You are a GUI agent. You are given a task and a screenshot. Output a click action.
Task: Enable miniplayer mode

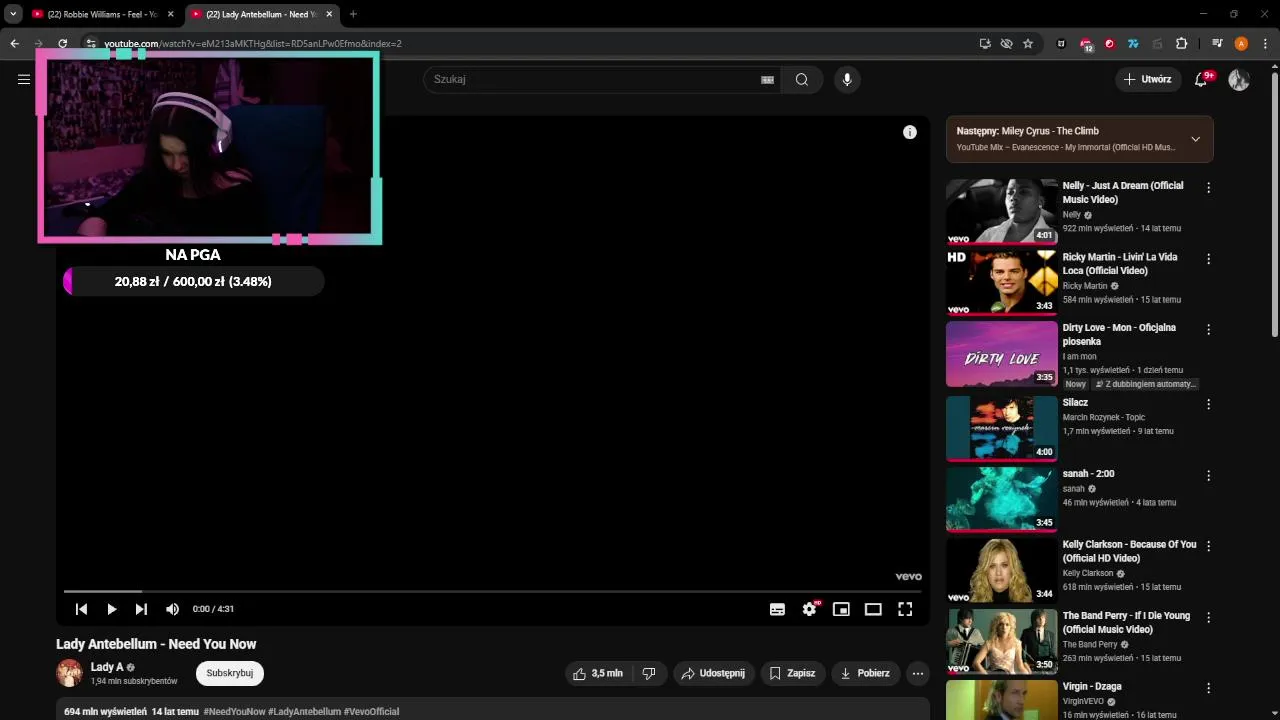pyautogui.click(x=841, y=609)
